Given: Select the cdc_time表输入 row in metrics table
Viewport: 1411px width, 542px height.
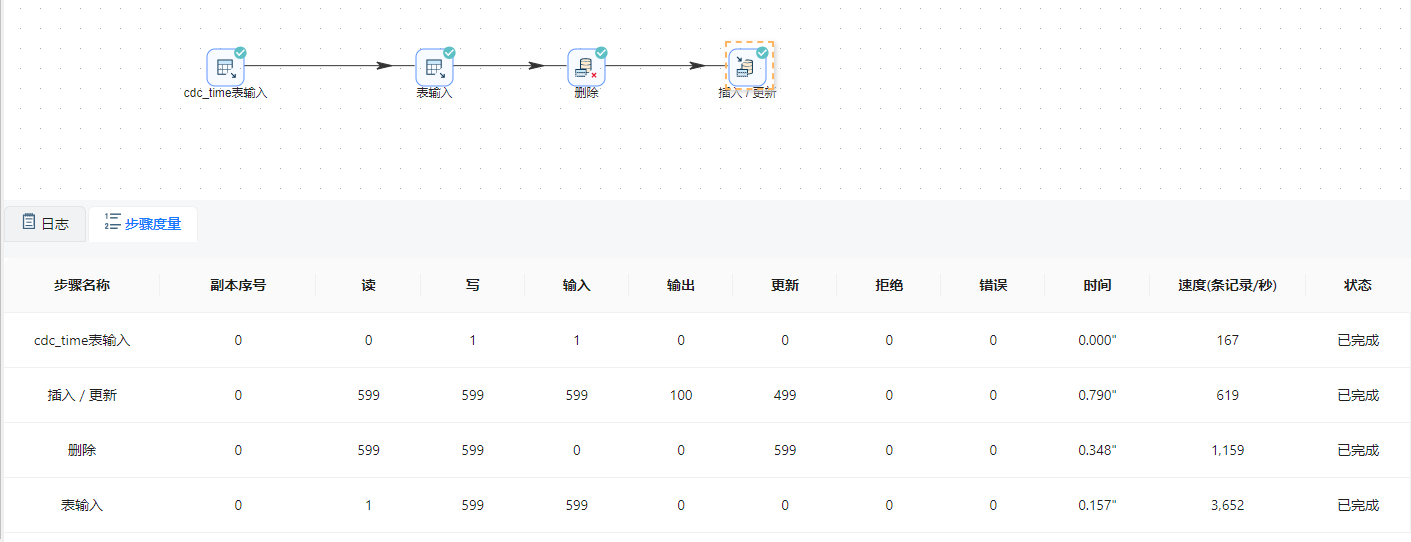Looking at the screenshot, I should click(82, 340).
